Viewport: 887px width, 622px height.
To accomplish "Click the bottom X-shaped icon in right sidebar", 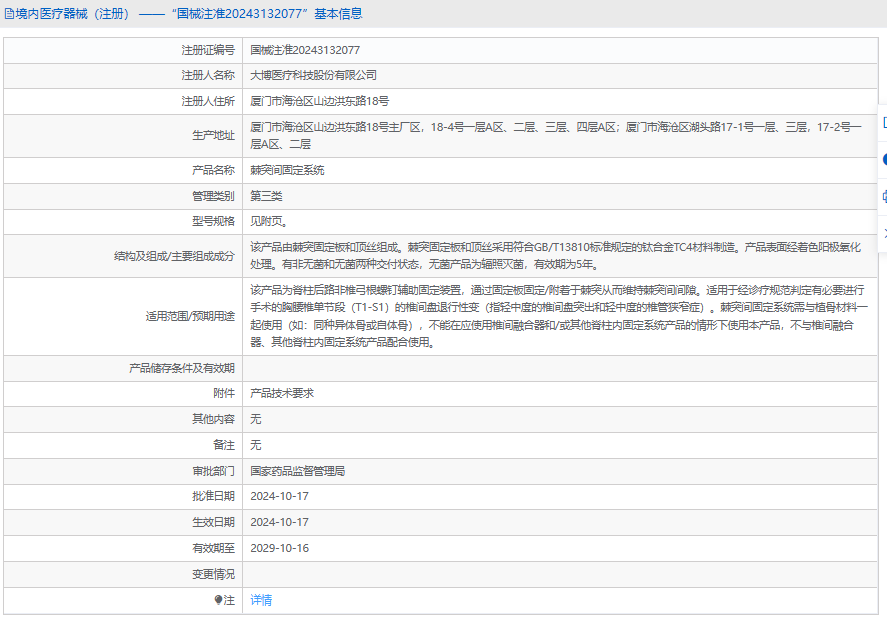I will coord(883,232).
